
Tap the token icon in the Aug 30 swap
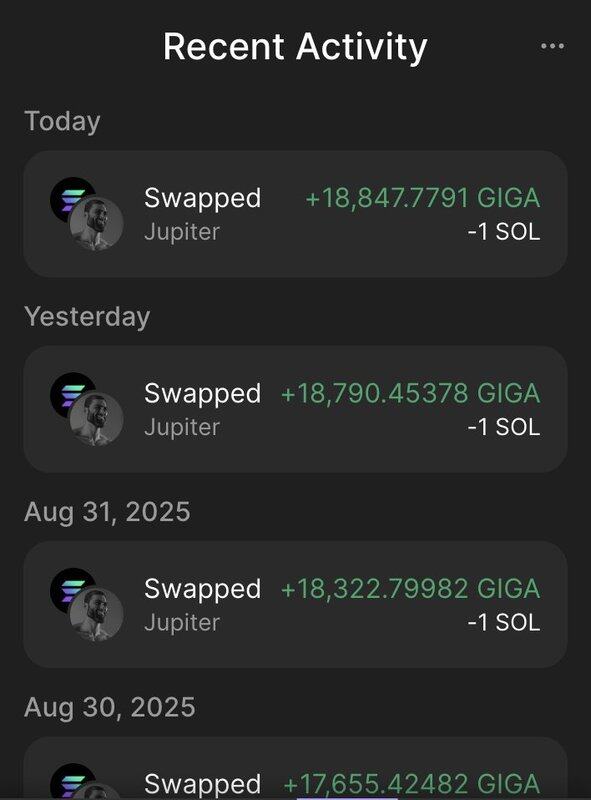(x=87, y=781)
